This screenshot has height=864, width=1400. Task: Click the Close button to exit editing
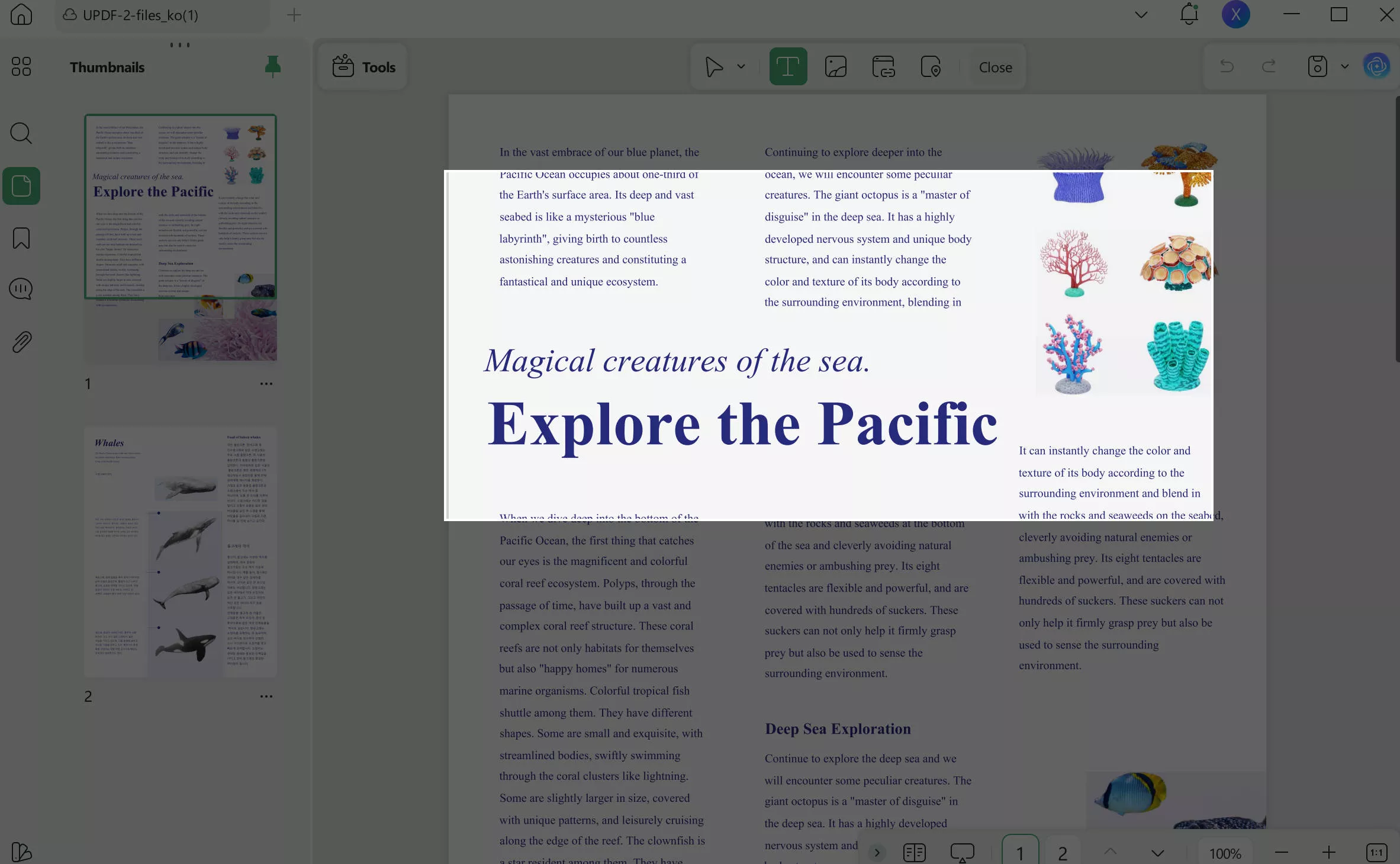coord(994,66)
